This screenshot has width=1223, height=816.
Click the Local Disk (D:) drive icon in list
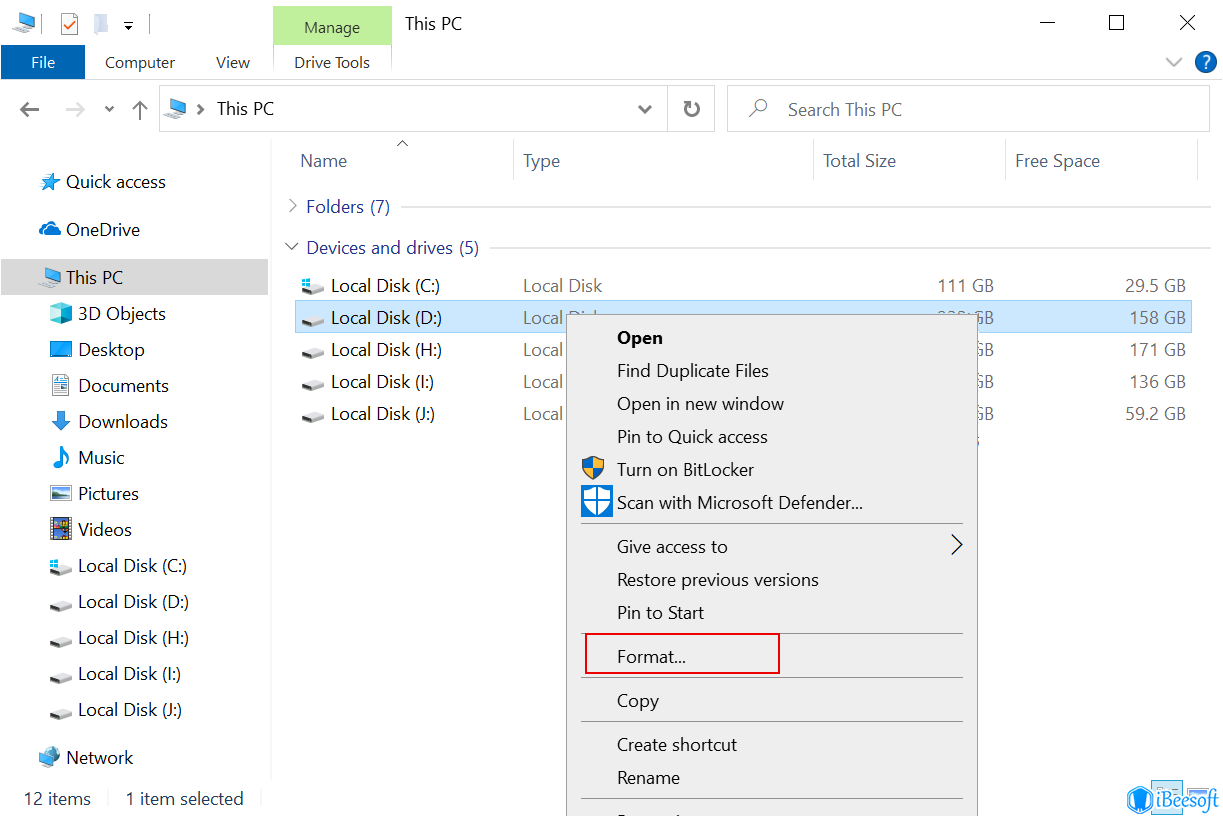click(x=313, y=319)
